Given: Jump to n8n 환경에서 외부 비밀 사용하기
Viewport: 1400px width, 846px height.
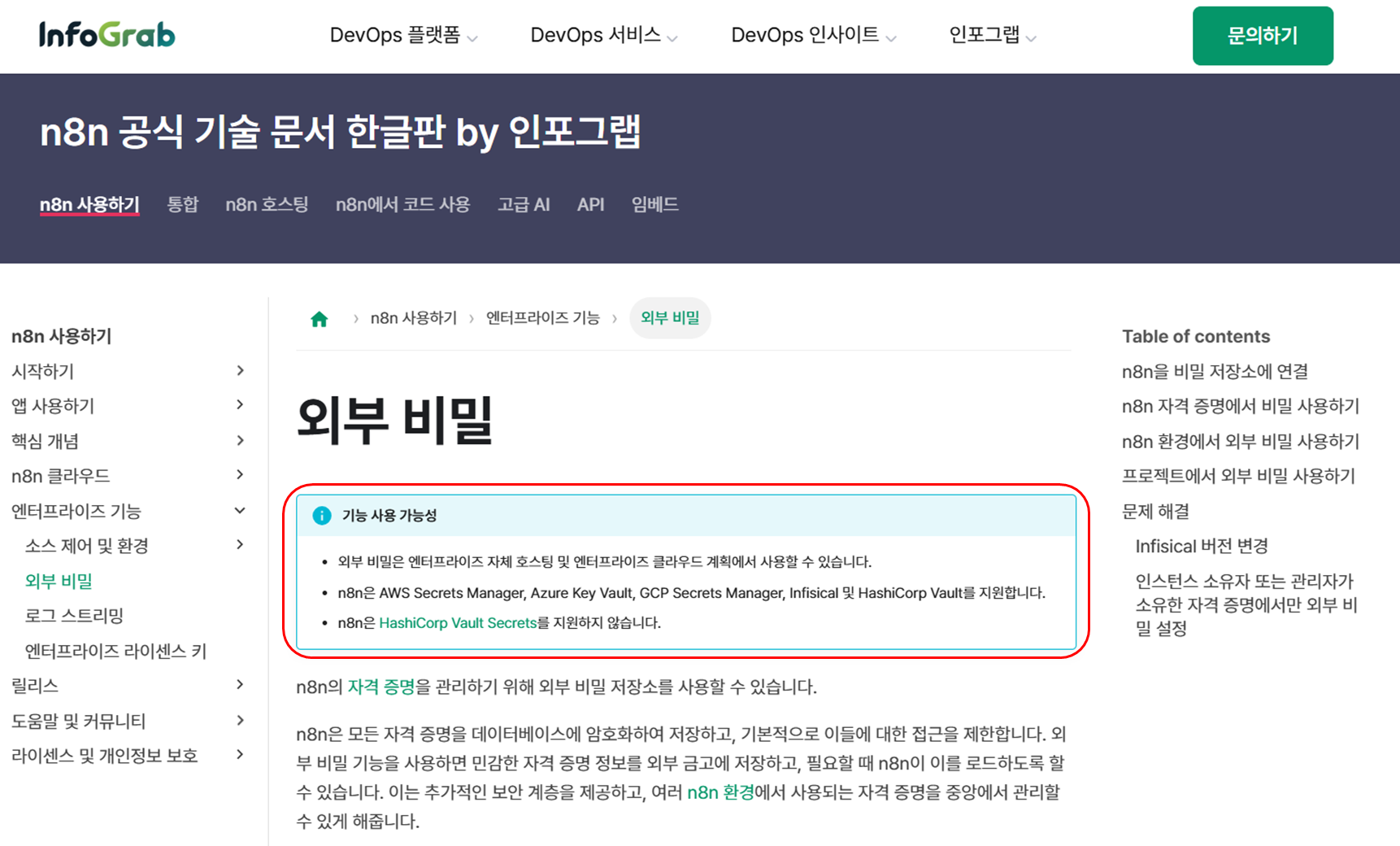Looking at the screenshot, I should tap(1241, 441).
